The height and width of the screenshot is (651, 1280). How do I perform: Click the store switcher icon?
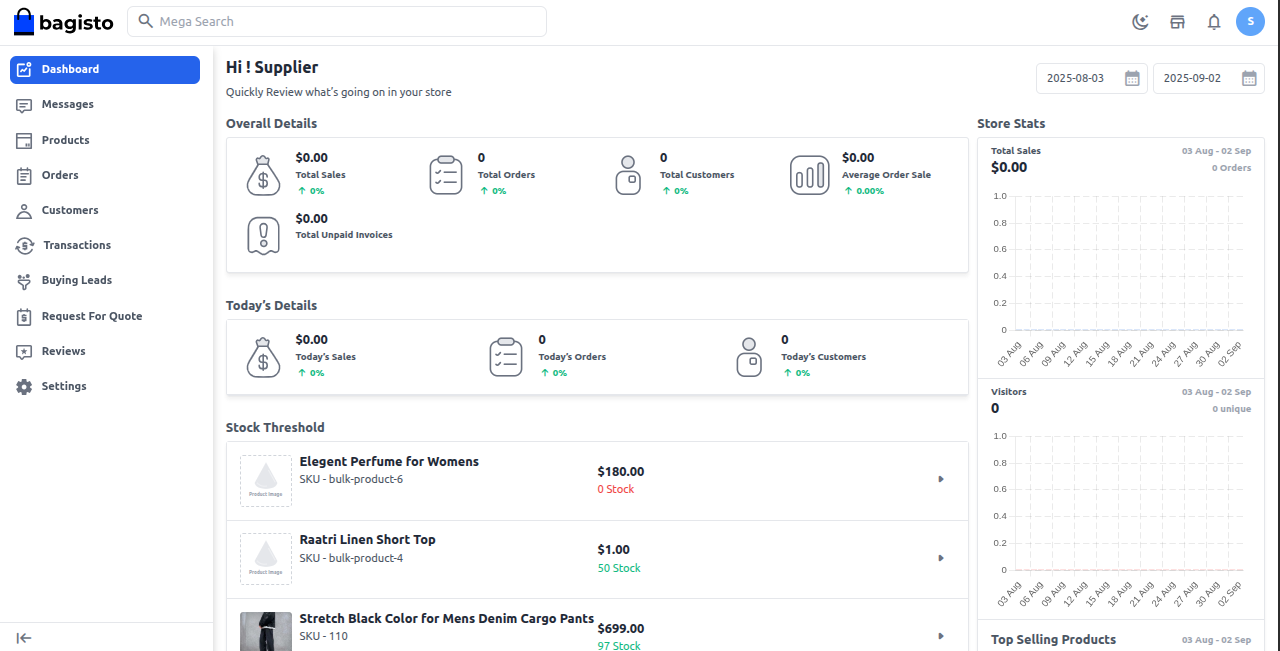(1177, 21)
